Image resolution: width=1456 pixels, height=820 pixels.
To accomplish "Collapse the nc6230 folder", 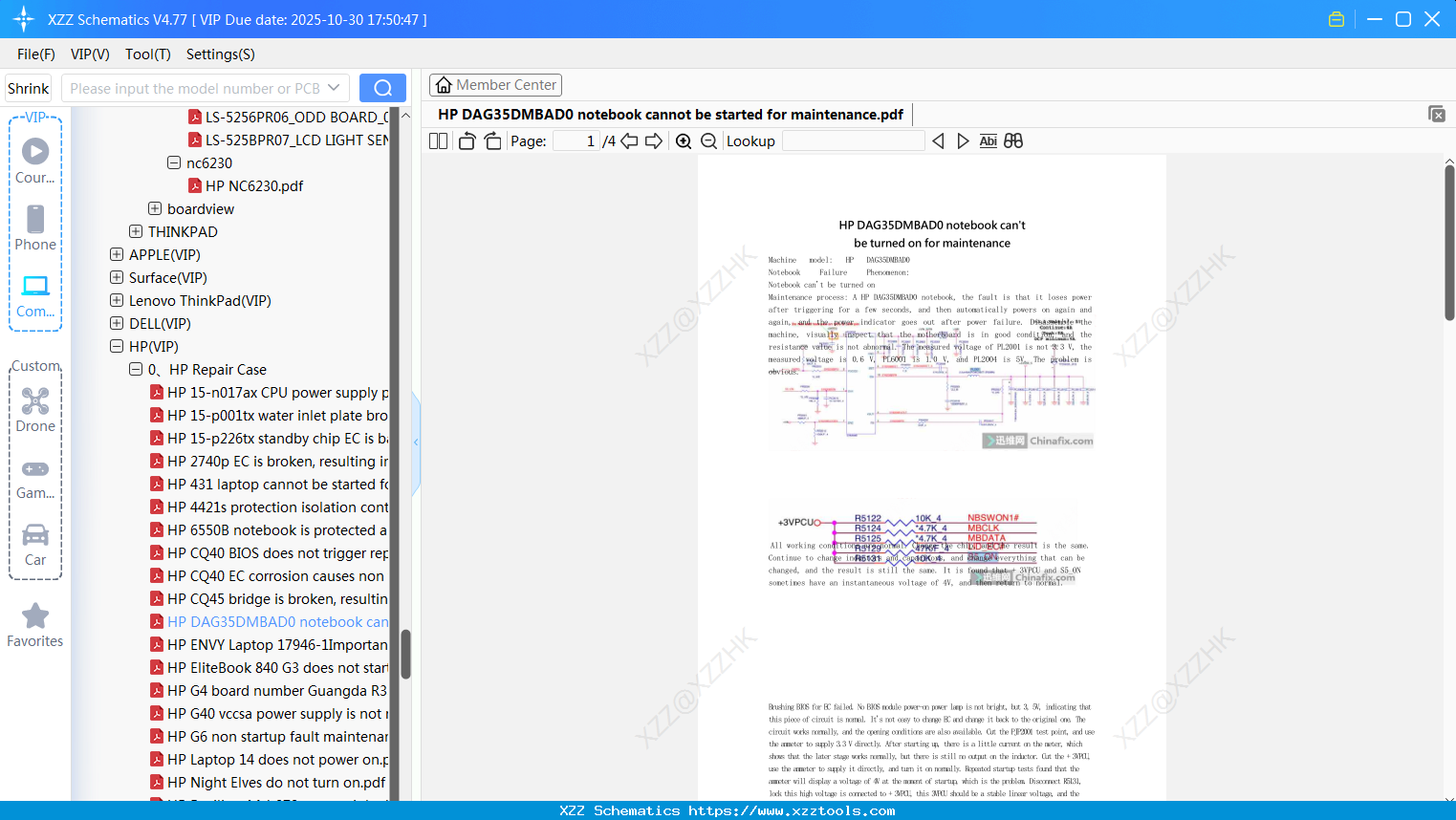I will pos(174,162).
